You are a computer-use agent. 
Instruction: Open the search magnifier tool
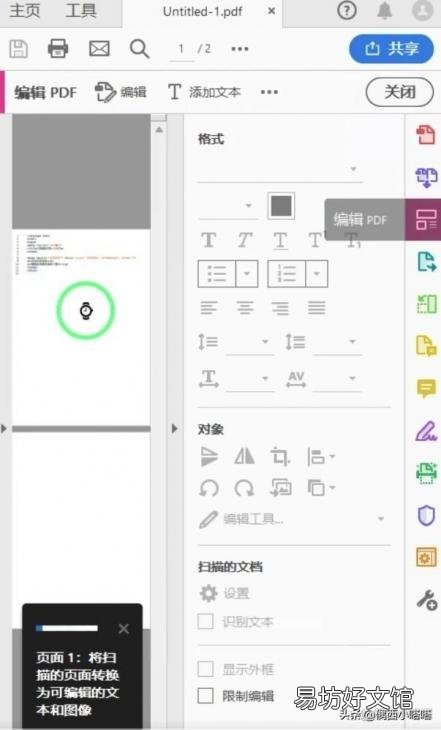click(139, 48)
